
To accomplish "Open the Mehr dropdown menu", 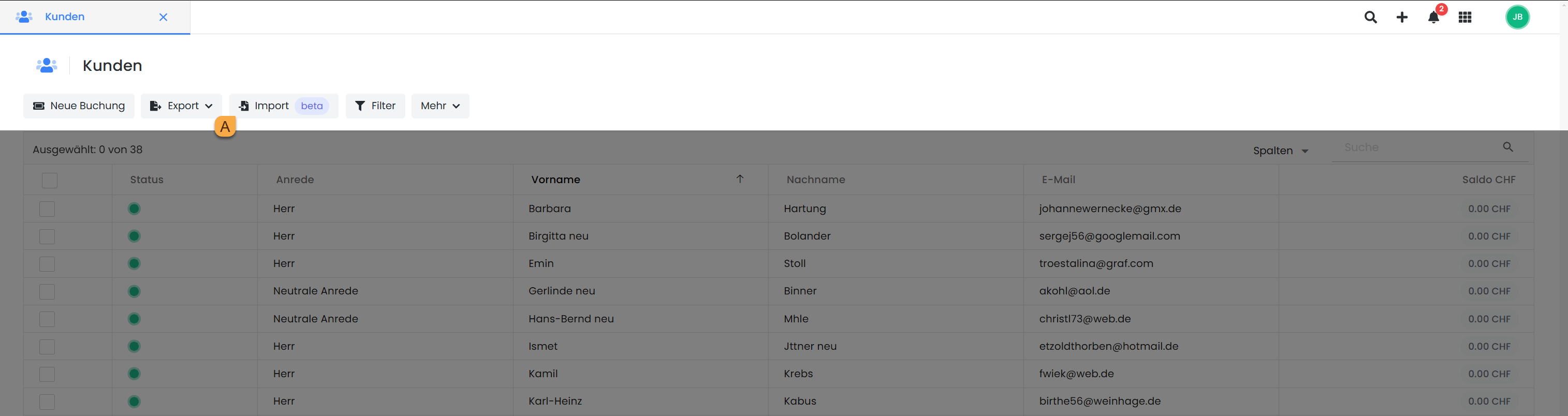I will click(439, 106).
